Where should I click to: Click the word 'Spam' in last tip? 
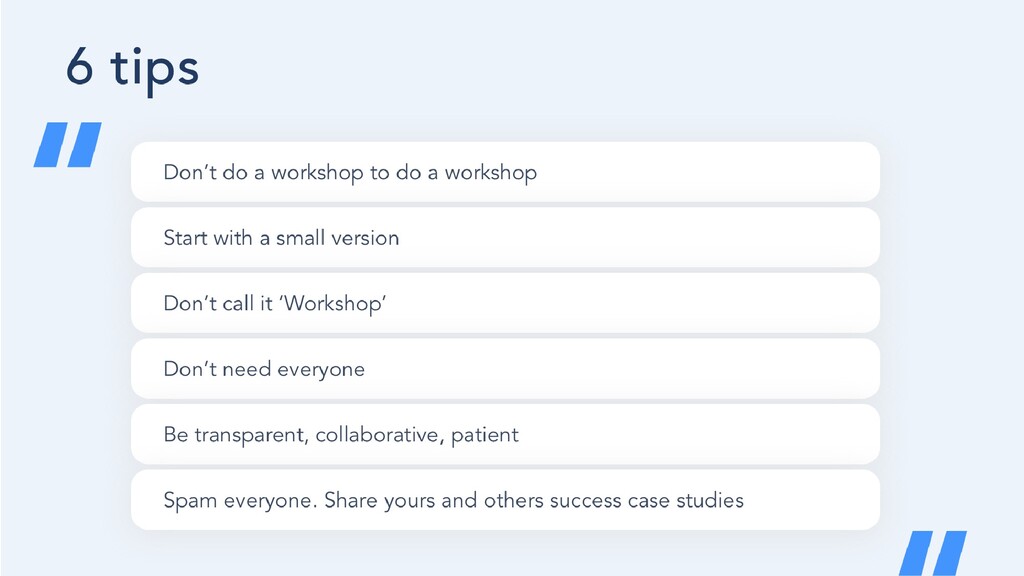(x=190, y=501)
